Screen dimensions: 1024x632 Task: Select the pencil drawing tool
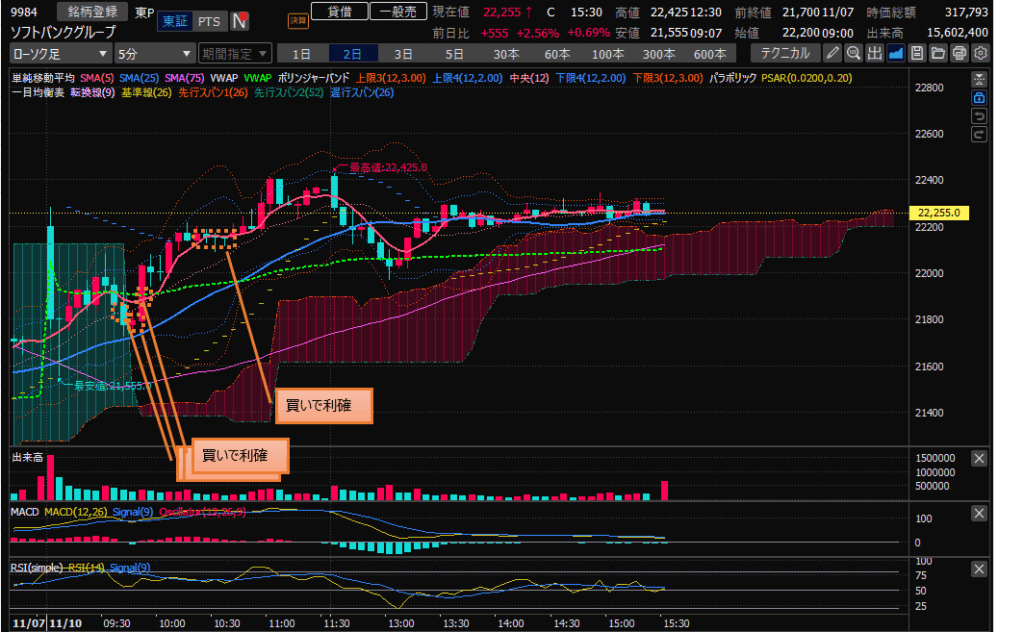833,53
